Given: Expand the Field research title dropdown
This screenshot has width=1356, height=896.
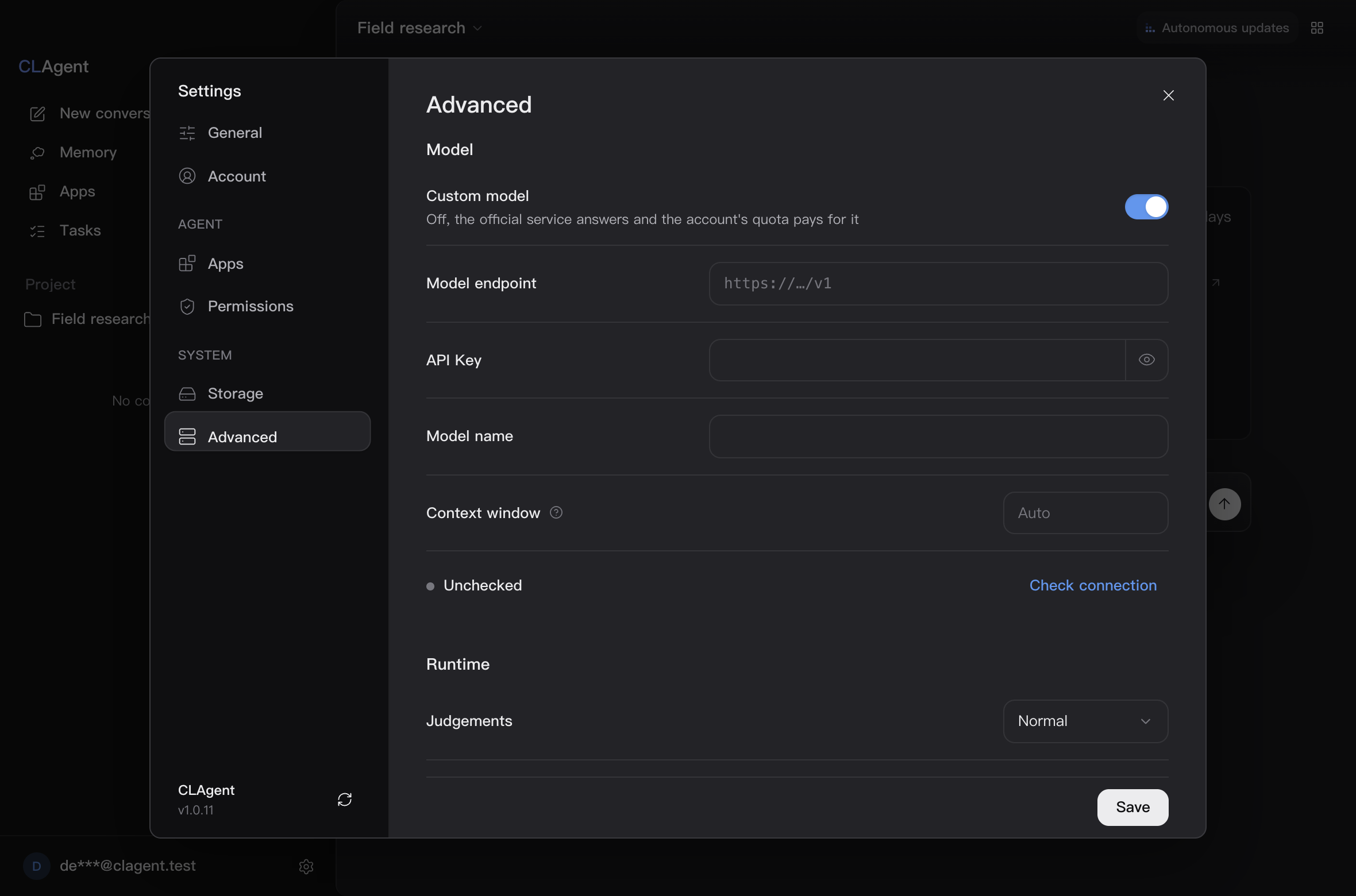Looking at the screenshot, I should [419, 28].
